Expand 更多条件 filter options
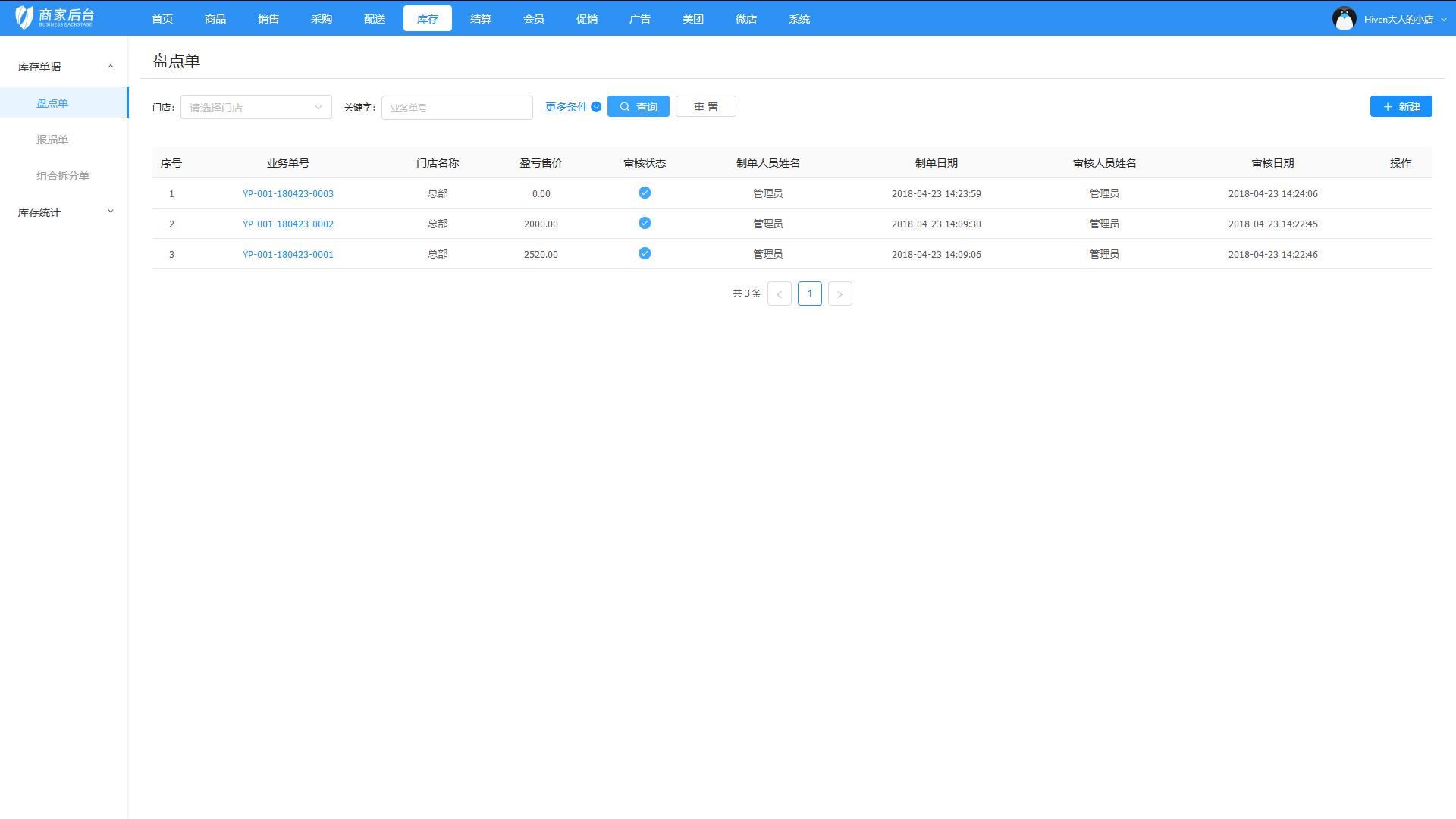Image resolution: width=1456 pixels, height=819 pixels. [x=573, y=107]
